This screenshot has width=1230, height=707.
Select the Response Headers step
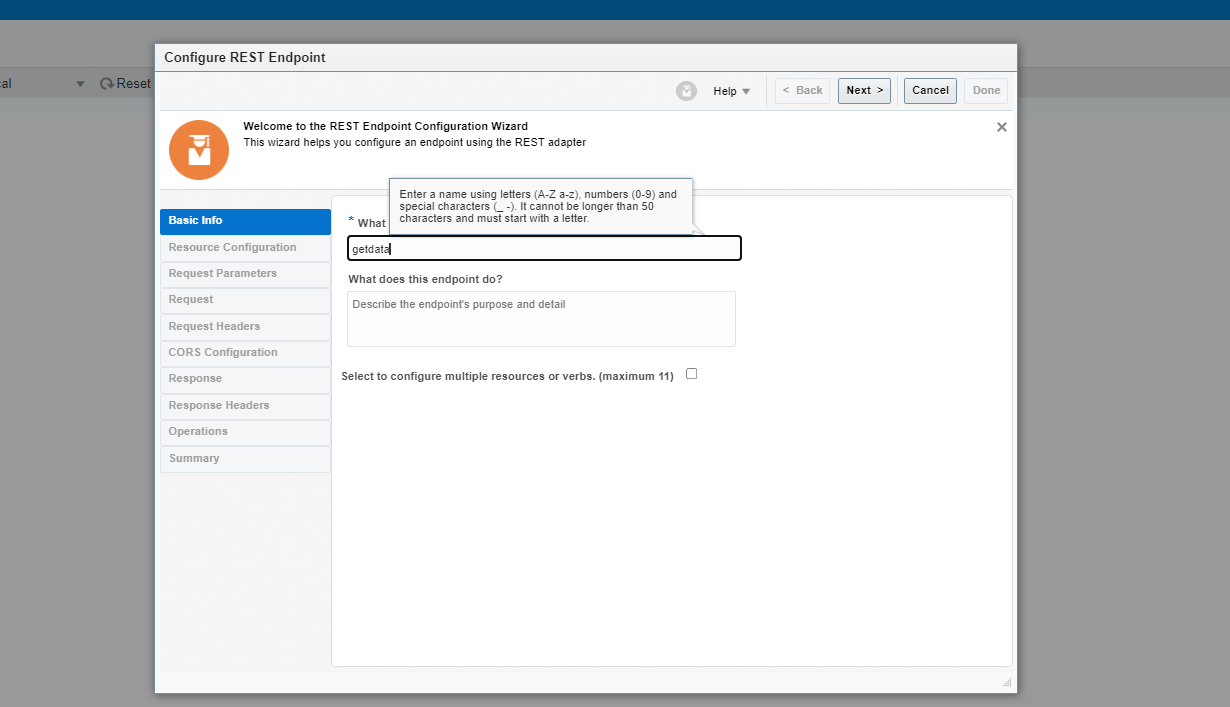click(x=245, y=406)
